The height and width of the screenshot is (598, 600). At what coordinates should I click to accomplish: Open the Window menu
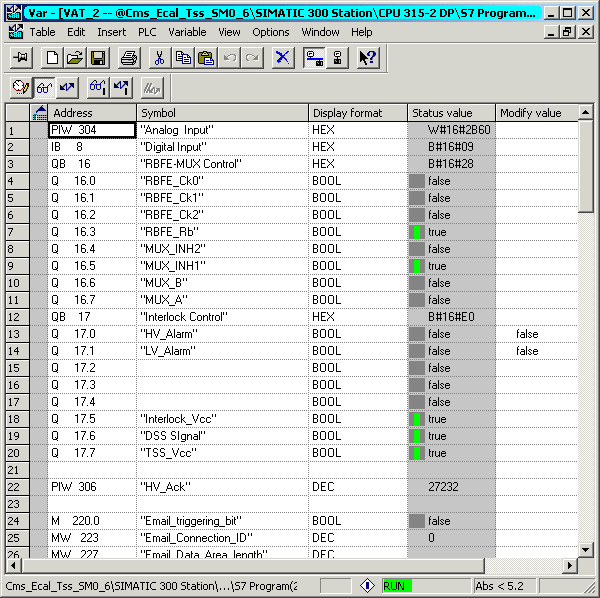point(320,32)
